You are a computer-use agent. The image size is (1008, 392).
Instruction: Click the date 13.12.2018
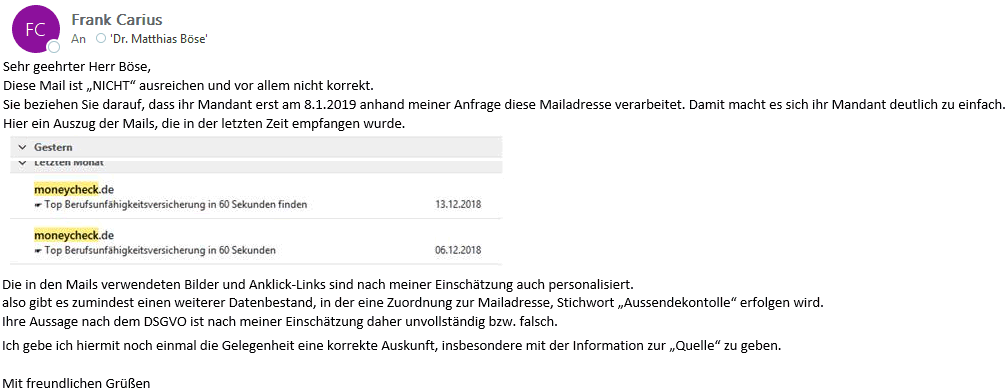point(458,205)
